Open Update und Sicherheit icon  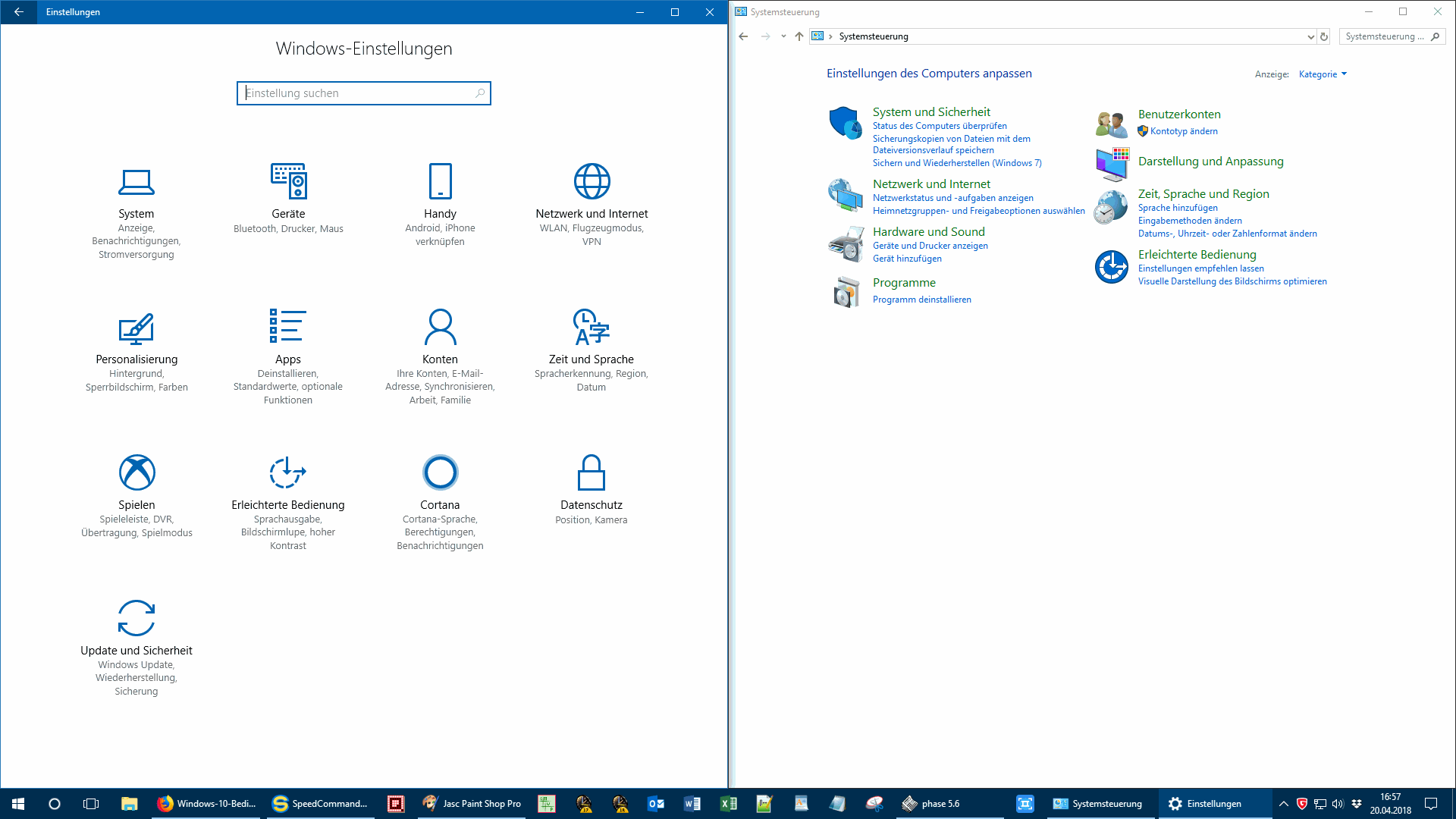point(136,618)
